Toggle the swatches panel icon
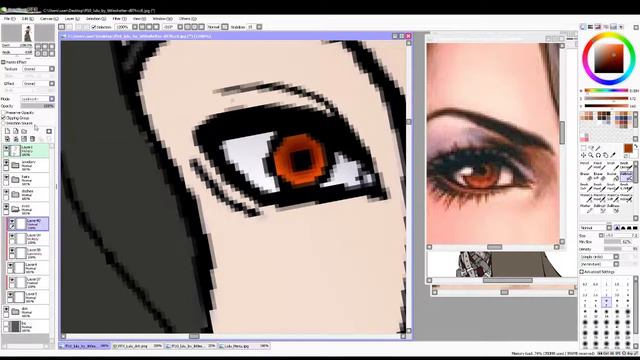 613,27
